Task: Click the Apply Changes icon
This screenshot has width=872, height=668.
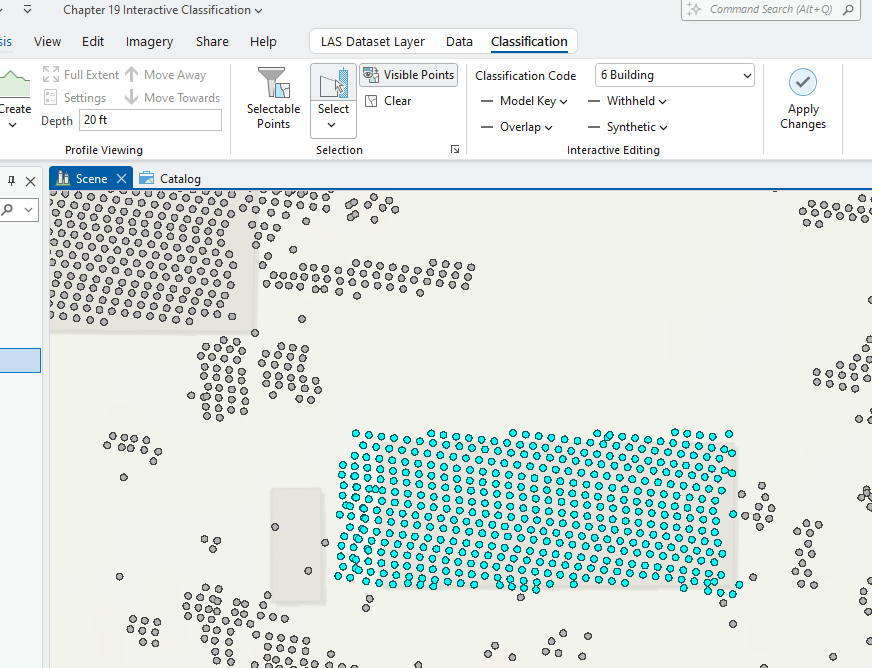Action: [x=803, y=81]
